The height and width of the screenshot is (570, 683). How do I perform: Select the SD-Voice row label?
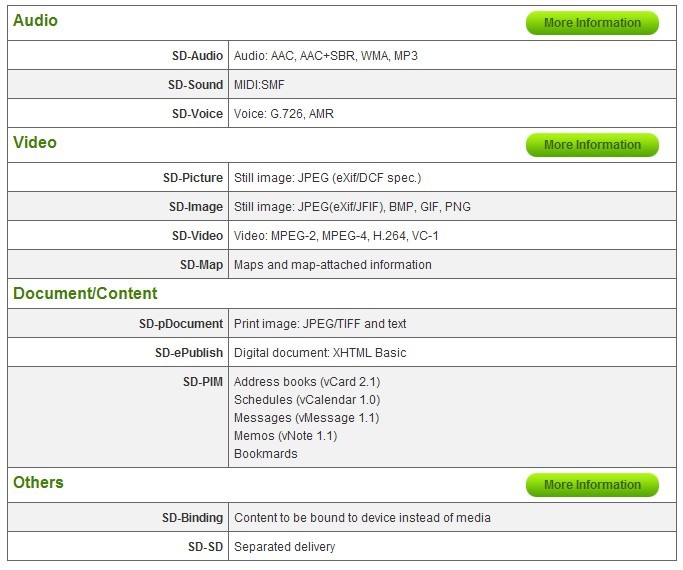click(197, 114)
